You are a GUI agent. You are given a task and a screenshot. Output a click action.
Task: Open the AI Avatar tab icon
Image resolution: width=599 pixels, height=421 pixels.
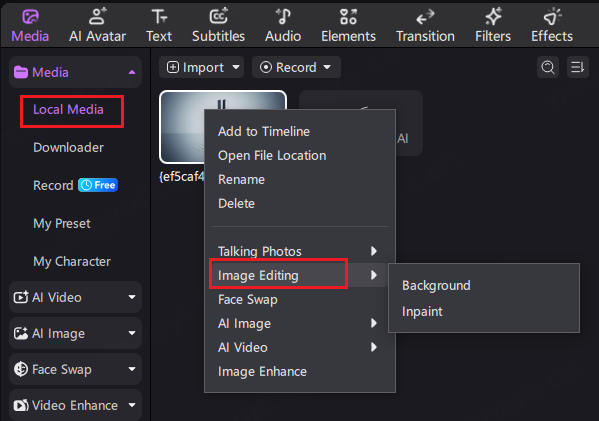point(98,16)
